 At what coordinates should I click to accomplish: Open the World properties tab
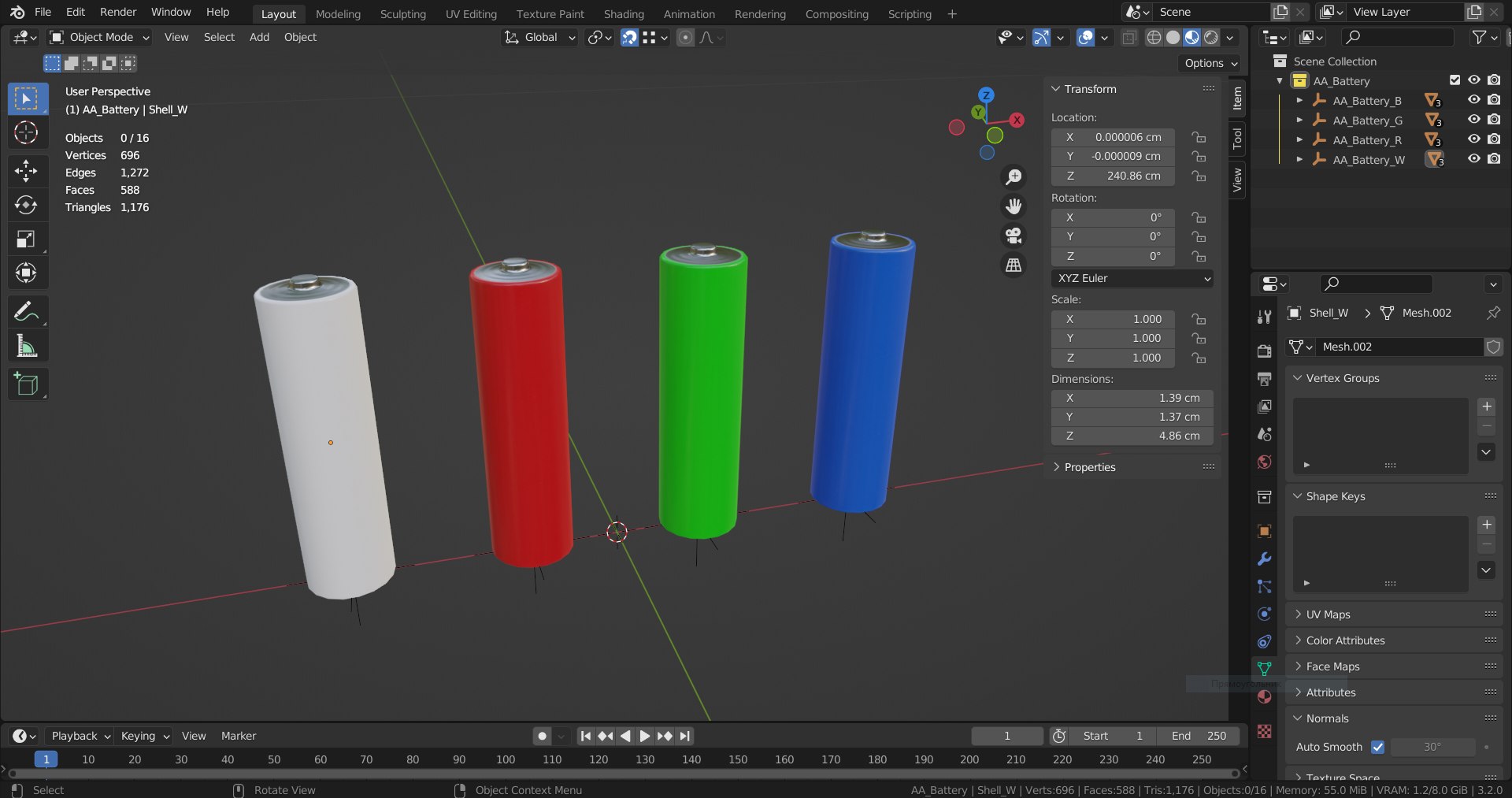[1264, 462]
